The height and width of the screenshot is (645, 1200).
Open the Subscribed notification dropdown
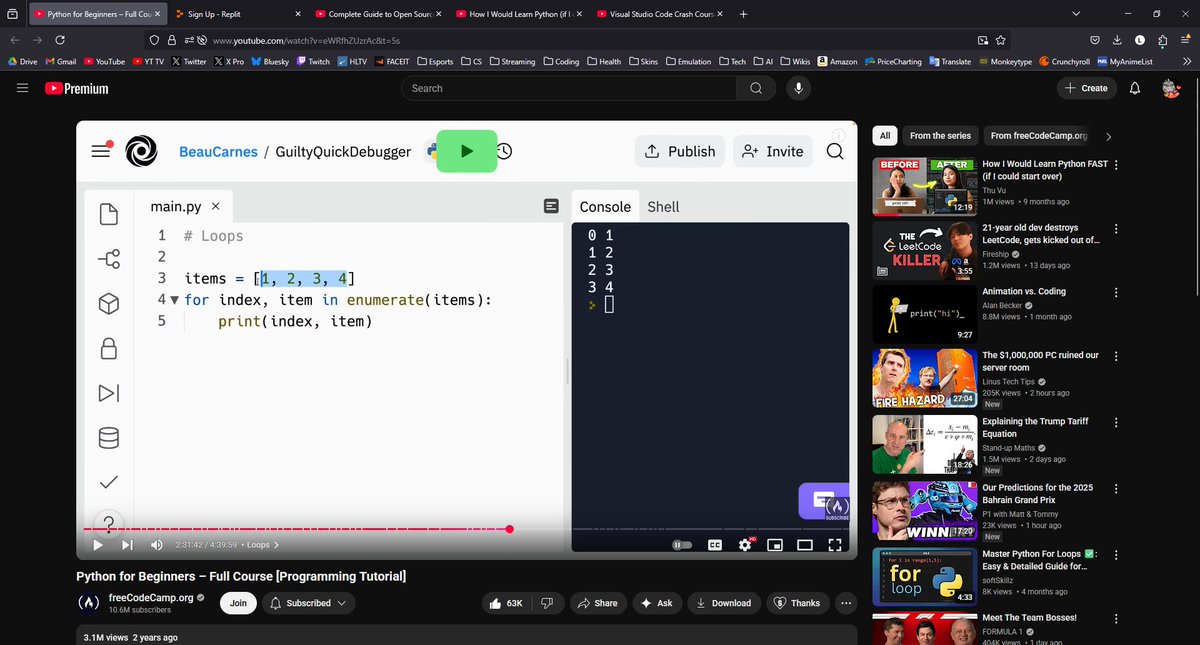click(x=308, y=603)
